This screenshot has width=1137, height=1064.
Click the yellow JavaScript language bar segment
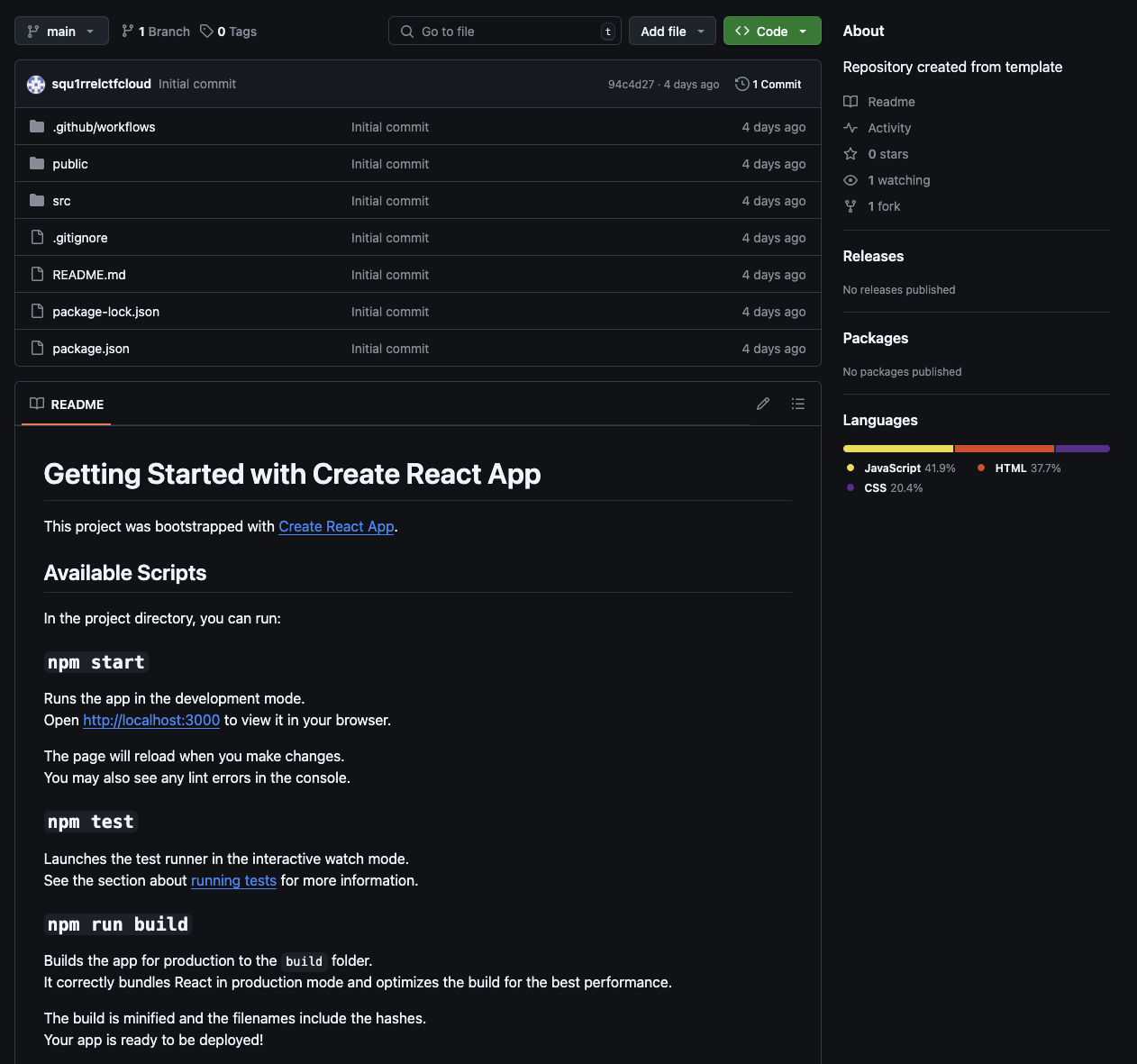click(x=897, y=449)
